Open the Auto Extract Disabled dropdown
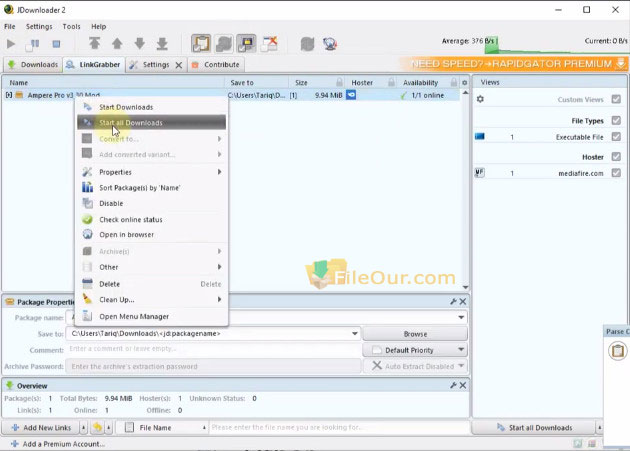This screenshot has width=630, height=451. pos(461,366)
